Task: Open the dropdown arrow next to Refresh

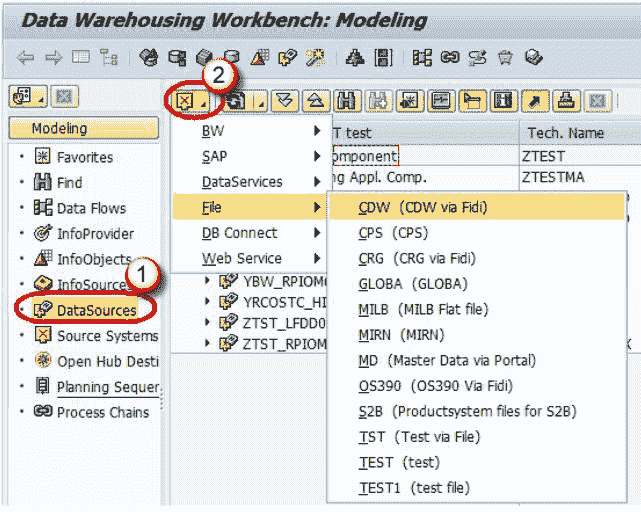Action: 261,101
